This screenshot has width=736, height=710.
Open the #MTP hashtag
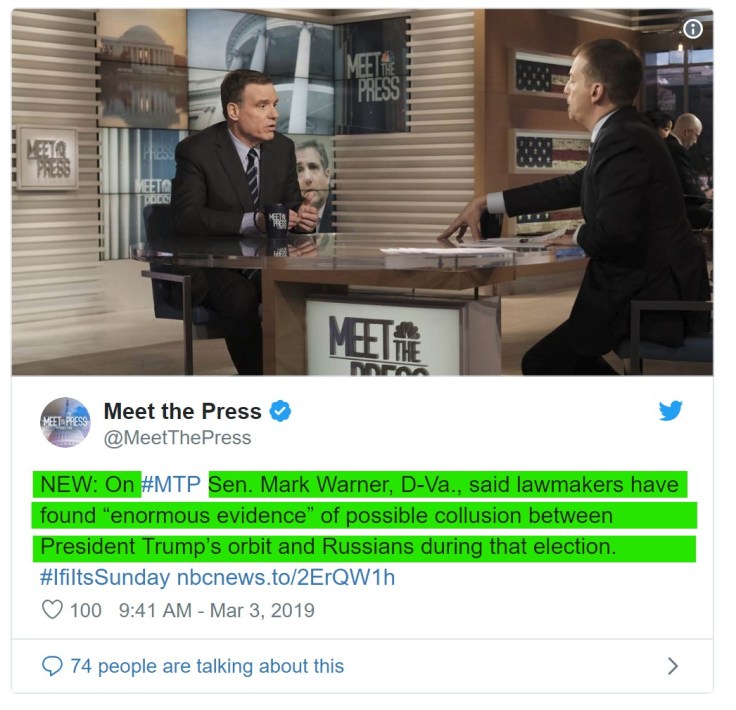(171, 484)
